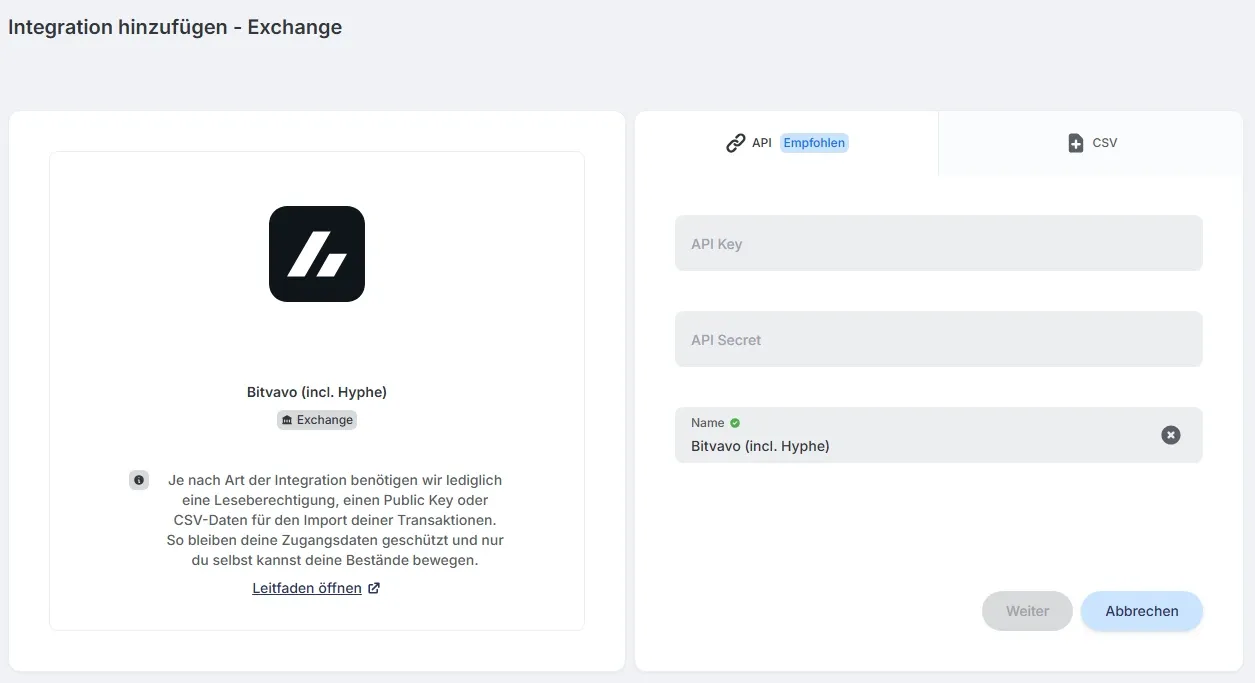Focus the API Key input field
This screenshot has width=1255, height=683.
pyautogui.click(x=939, y=243)
